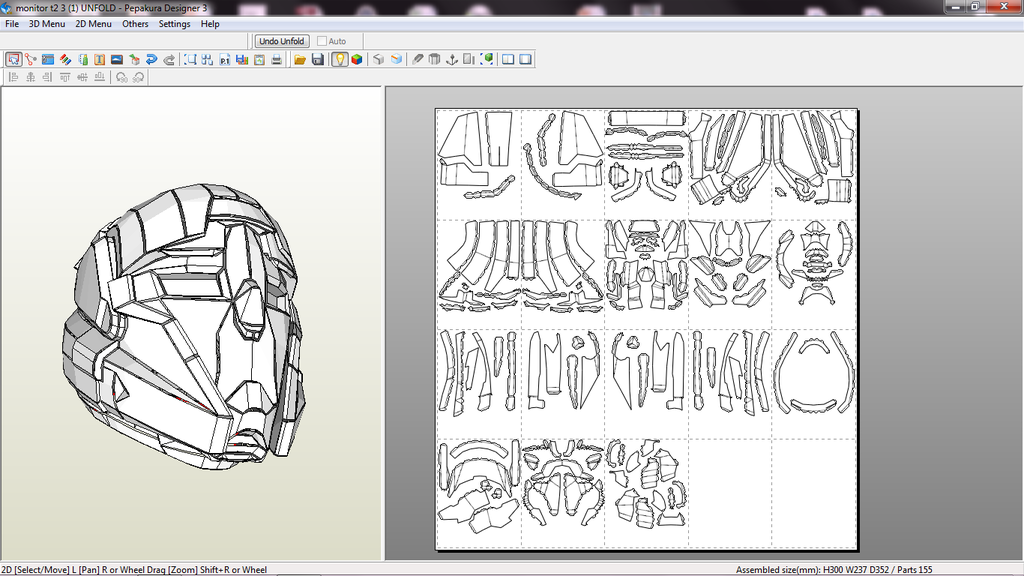Expand the Settings menu

174,24
